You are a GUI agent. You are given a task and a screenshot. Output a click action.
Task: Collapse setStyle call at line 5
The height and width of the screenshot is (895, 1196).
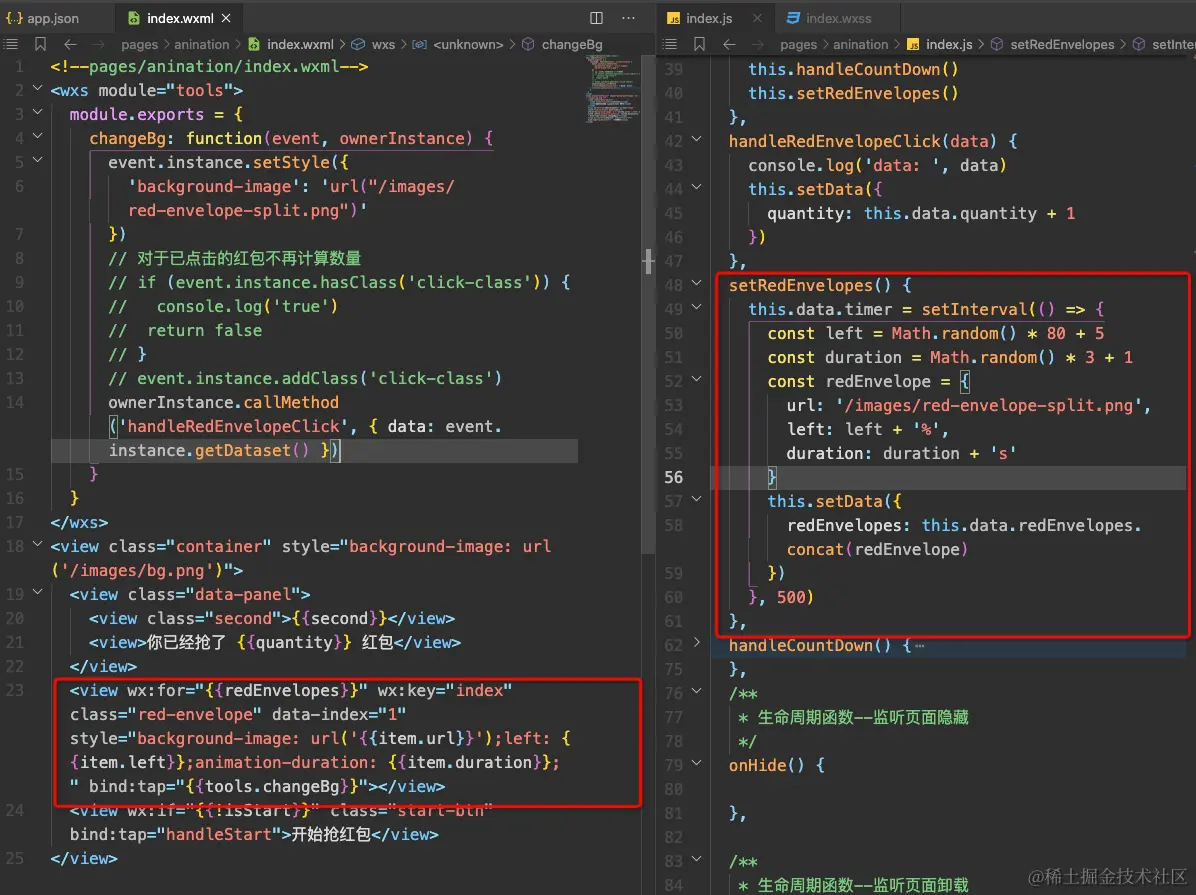click(37, 160)
